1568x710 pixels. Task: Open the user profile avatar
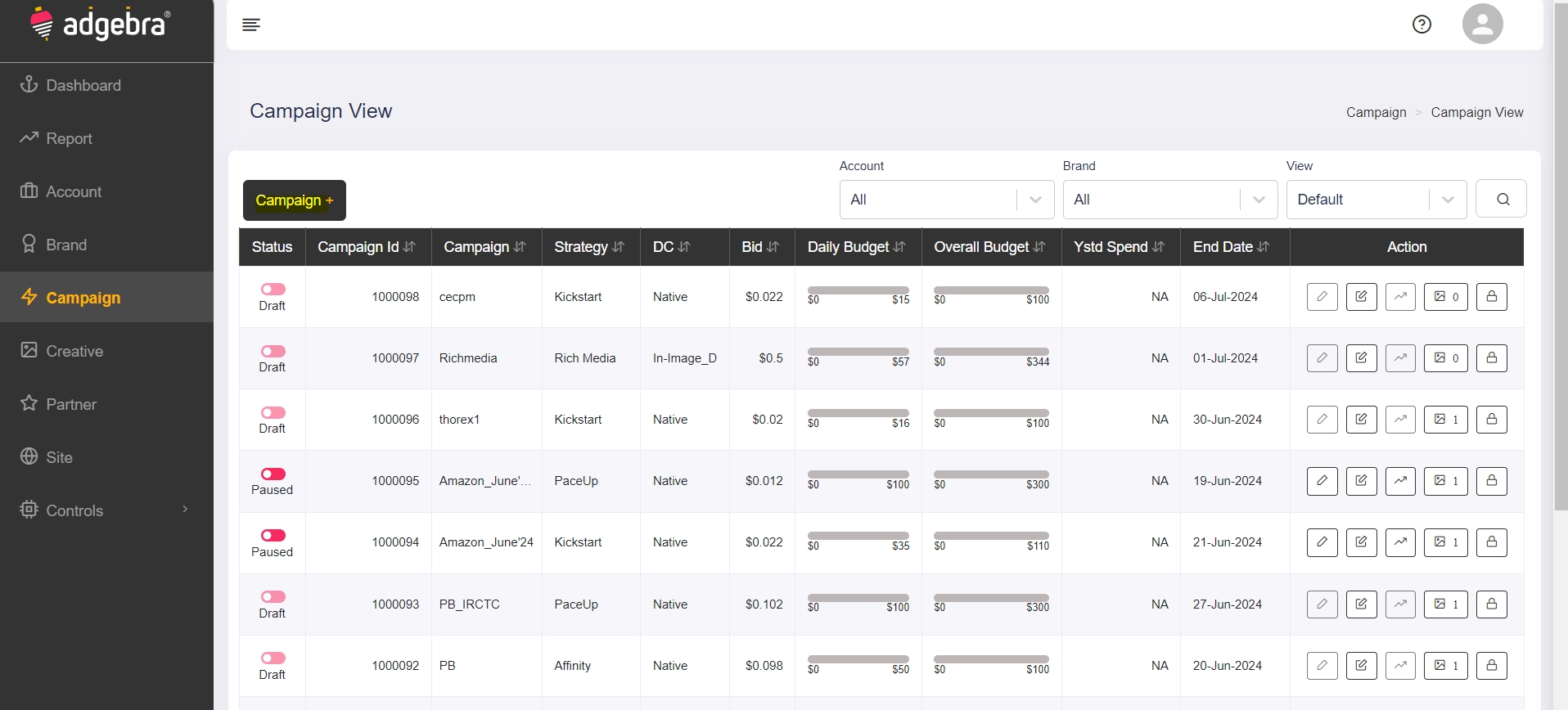1482,24
